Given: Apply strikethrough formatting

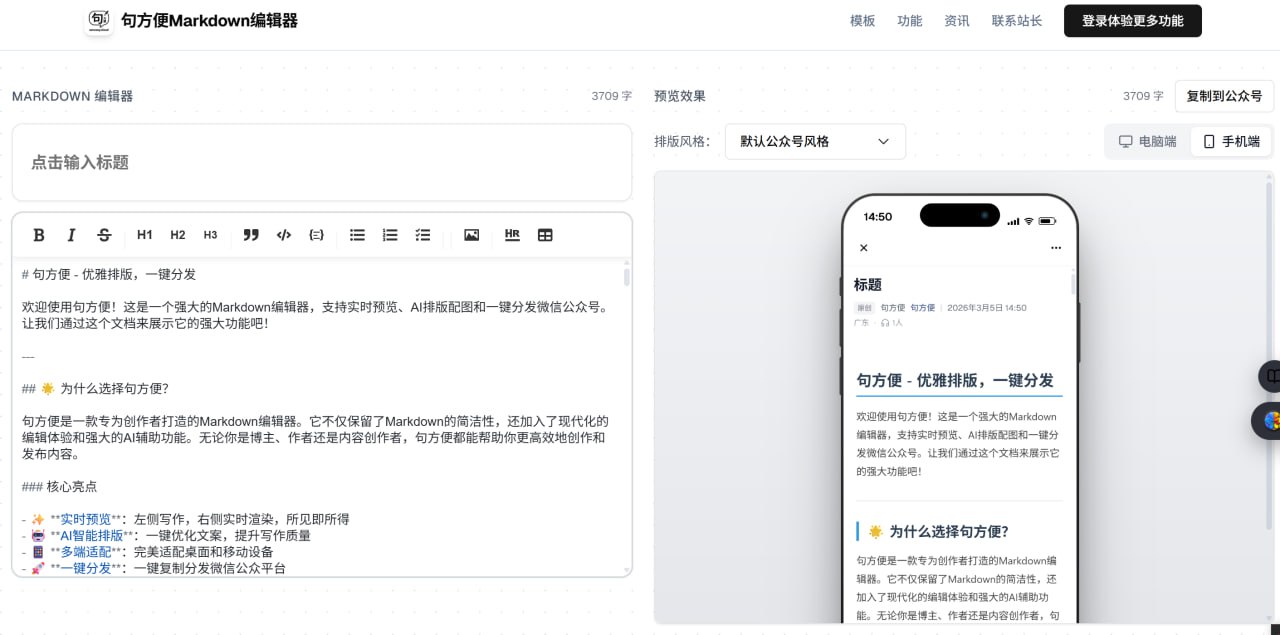Looking at the screenshot, I should (104, 235).
